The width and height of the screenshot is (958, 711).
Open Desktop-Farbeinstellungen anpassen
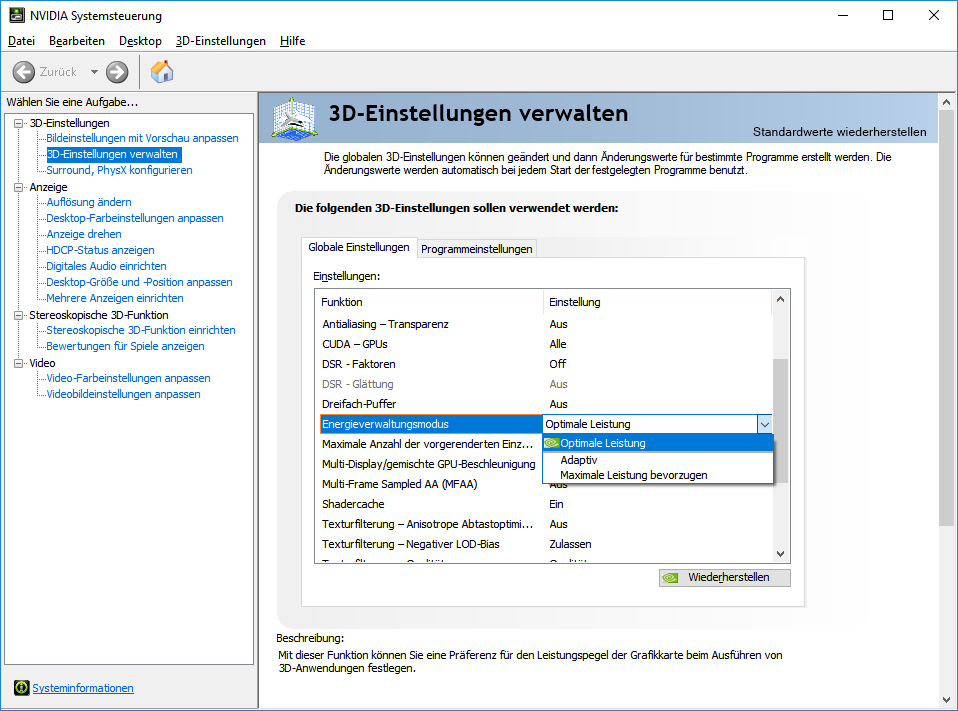[x=134, y=218]
